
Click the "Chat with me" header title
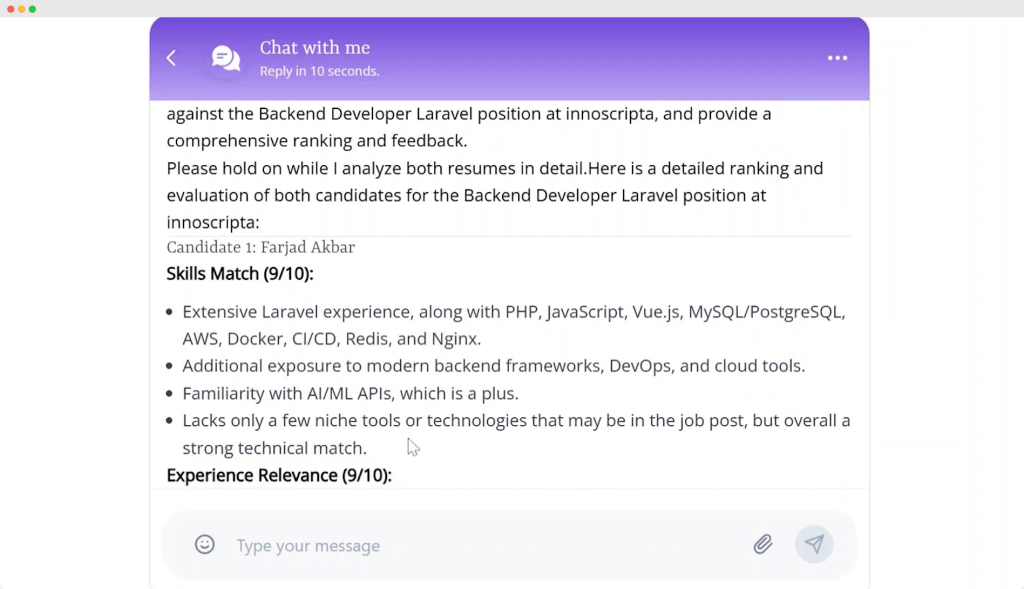[x=315, y=48]
